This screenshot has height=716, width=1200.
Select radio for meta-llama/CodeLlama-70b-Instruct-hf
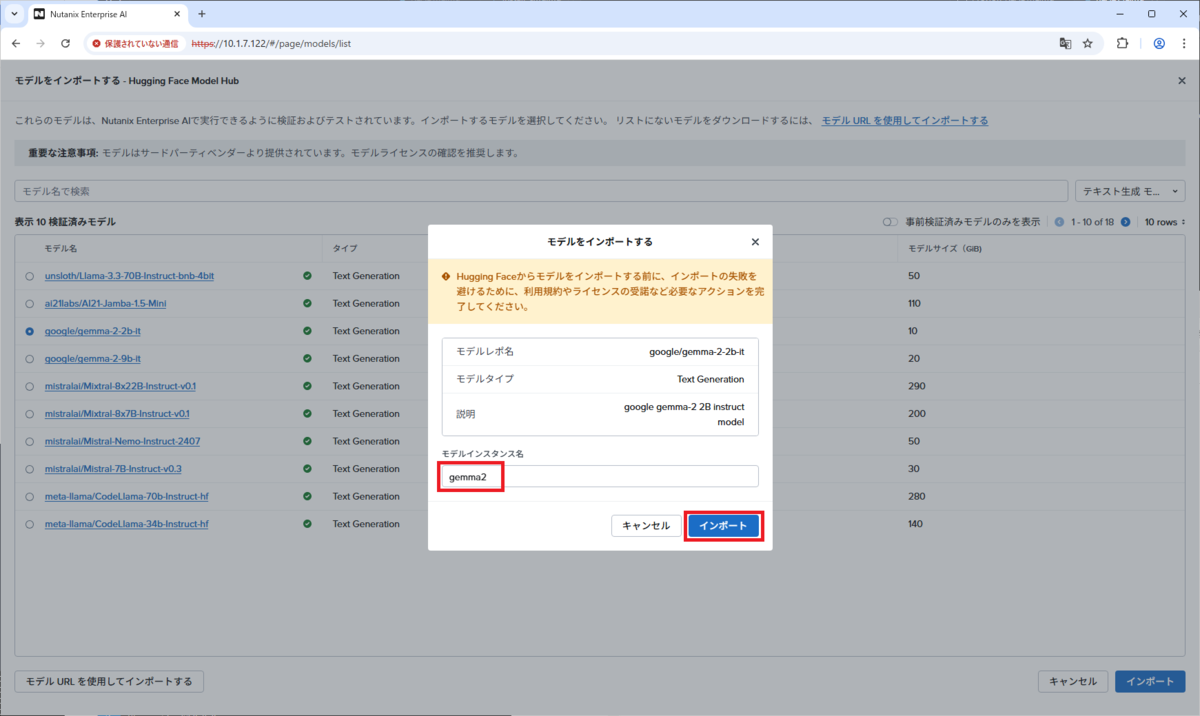tap(29, 496)
